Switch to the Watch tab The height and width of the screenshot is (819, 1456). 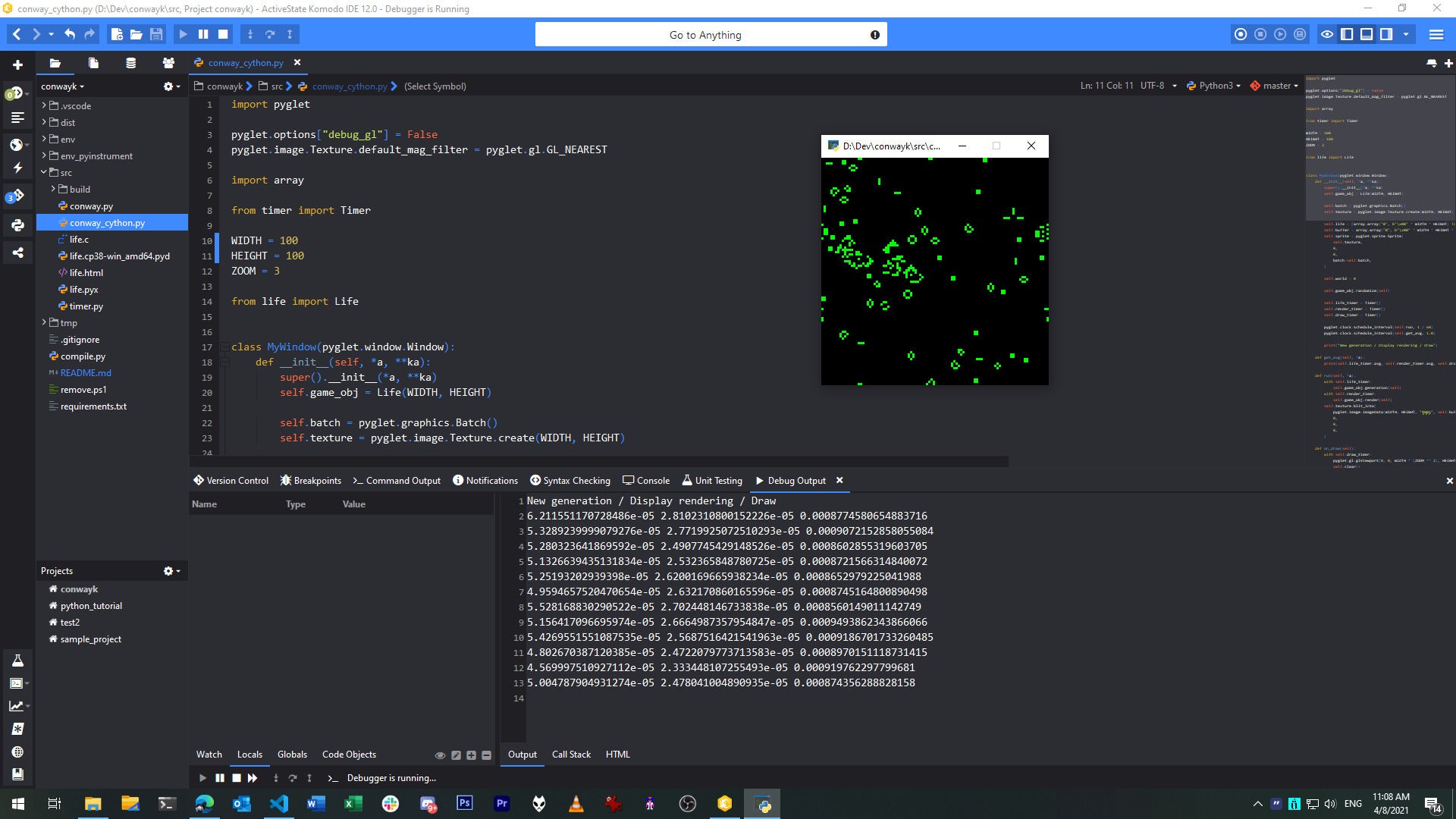tap(209, 755)
